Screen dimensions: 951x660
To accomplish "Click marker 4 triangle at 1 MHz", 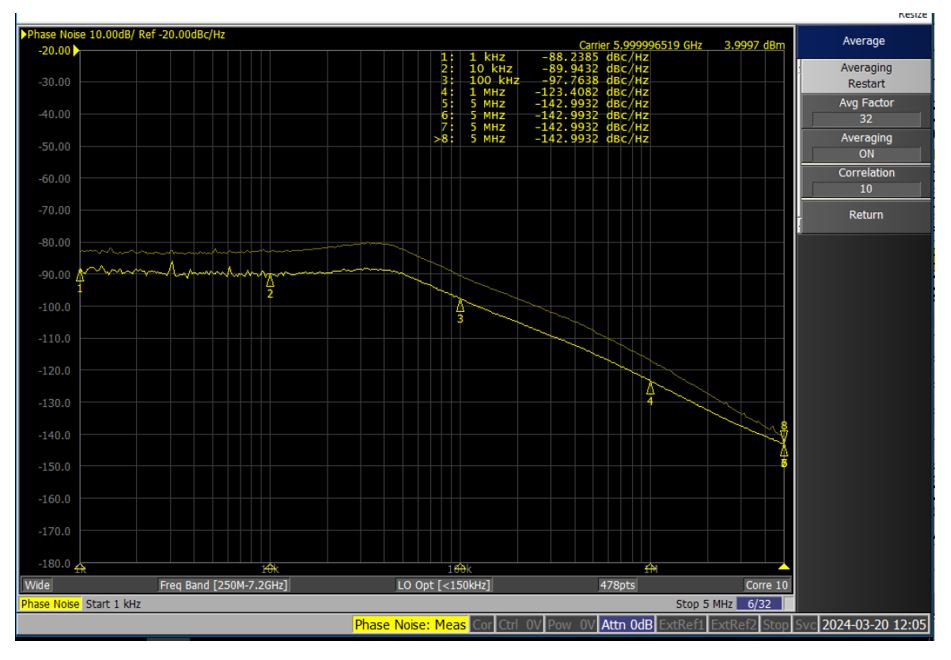I will click(650, 388).
